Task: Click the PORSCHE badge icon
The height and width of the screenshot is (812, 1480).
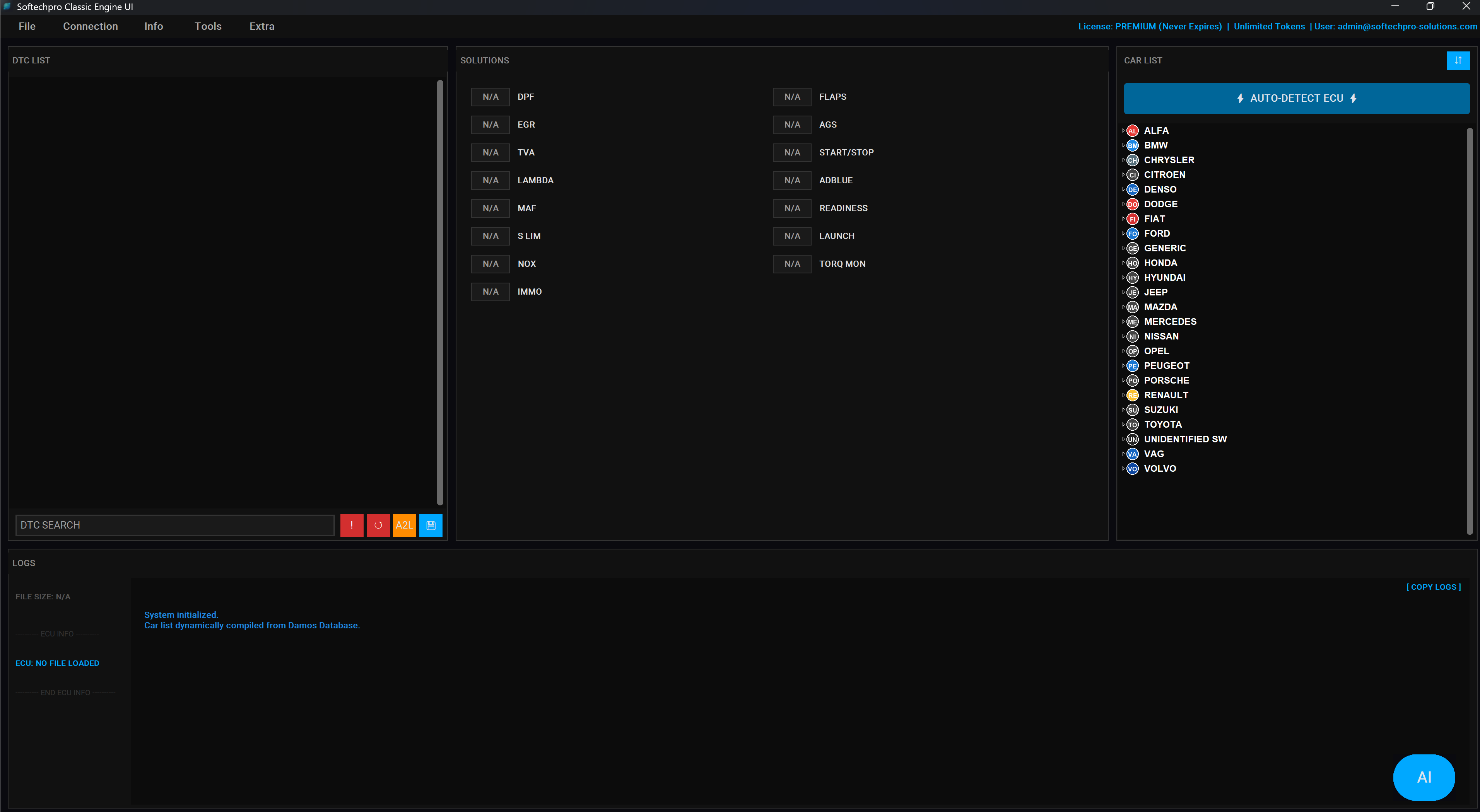Action: pos(1132,381)
